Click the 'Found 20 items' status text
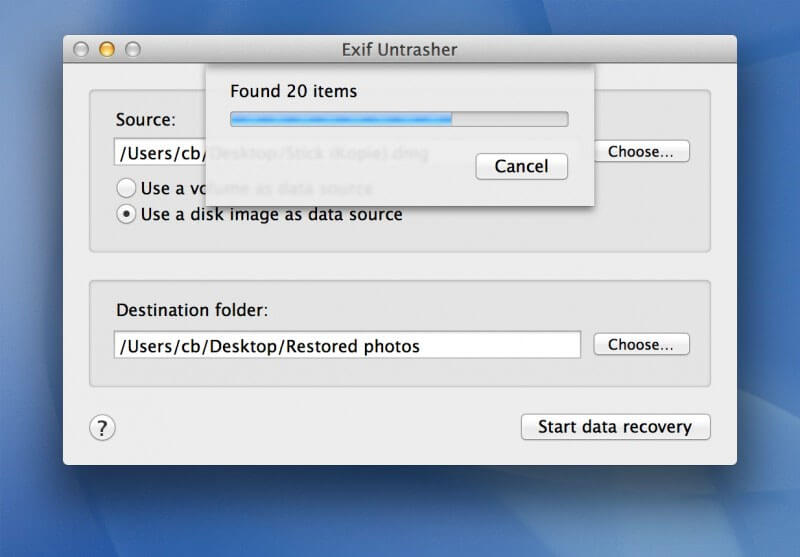This screenshot has height=557, width=800. (293, 91)
